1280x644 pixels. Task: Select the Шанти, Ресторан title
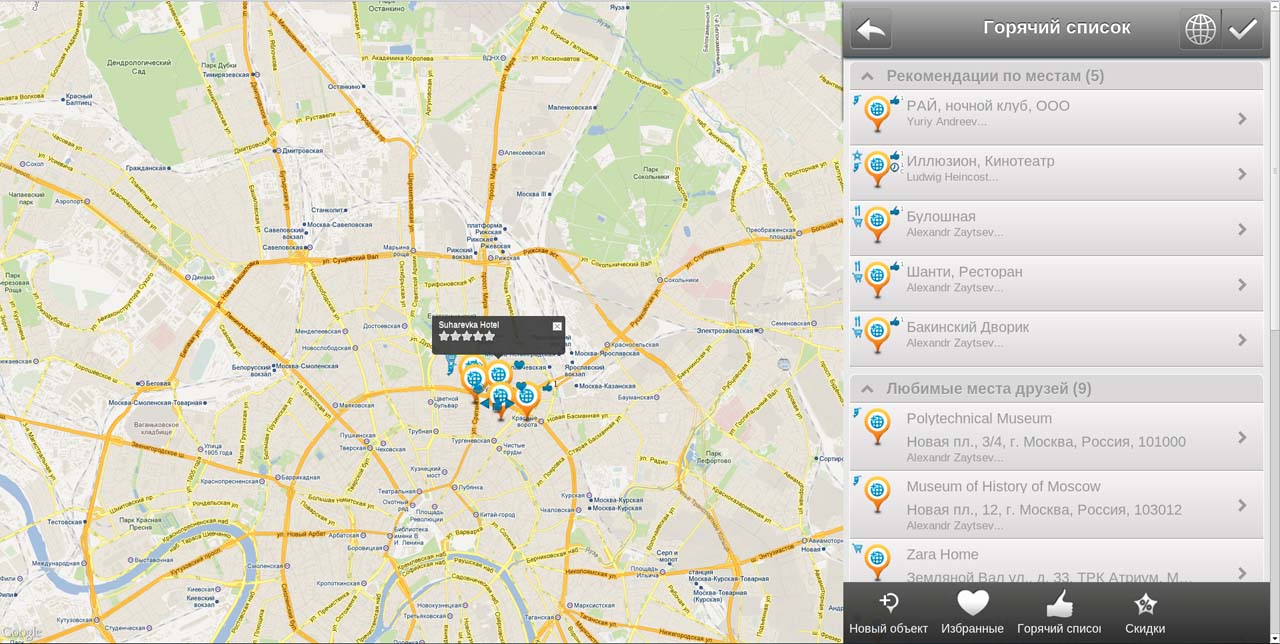964,272
